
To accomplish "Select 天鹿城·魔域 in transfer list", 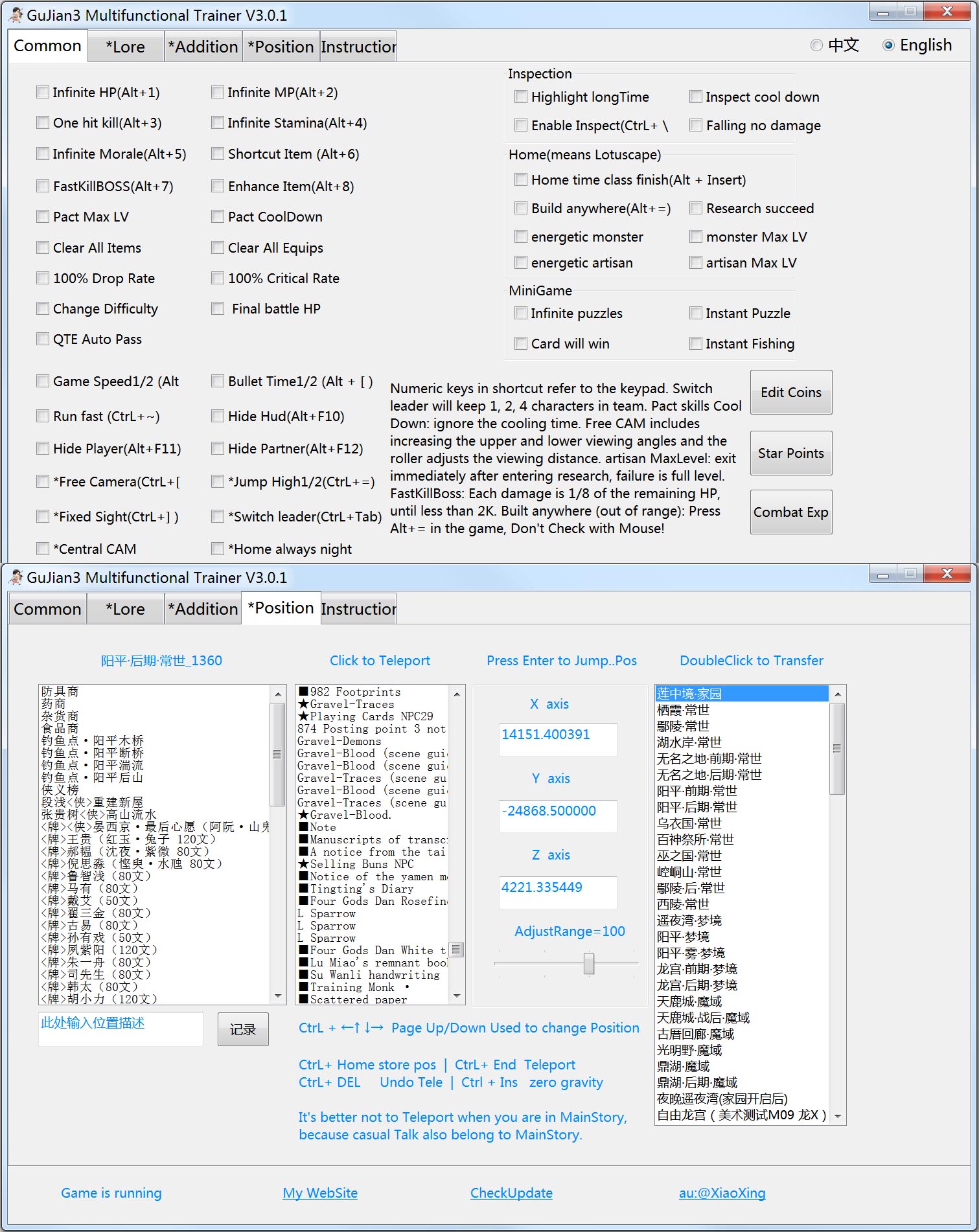I will coord(742,1001).
